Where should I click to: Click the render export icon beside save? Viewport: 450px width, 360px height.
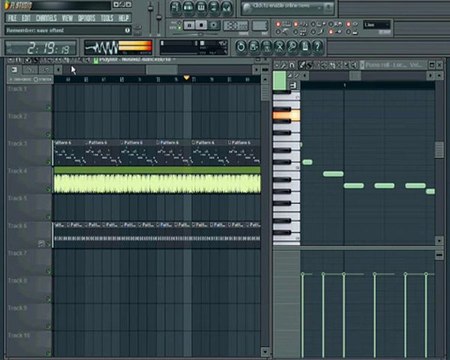click(267, 47)
